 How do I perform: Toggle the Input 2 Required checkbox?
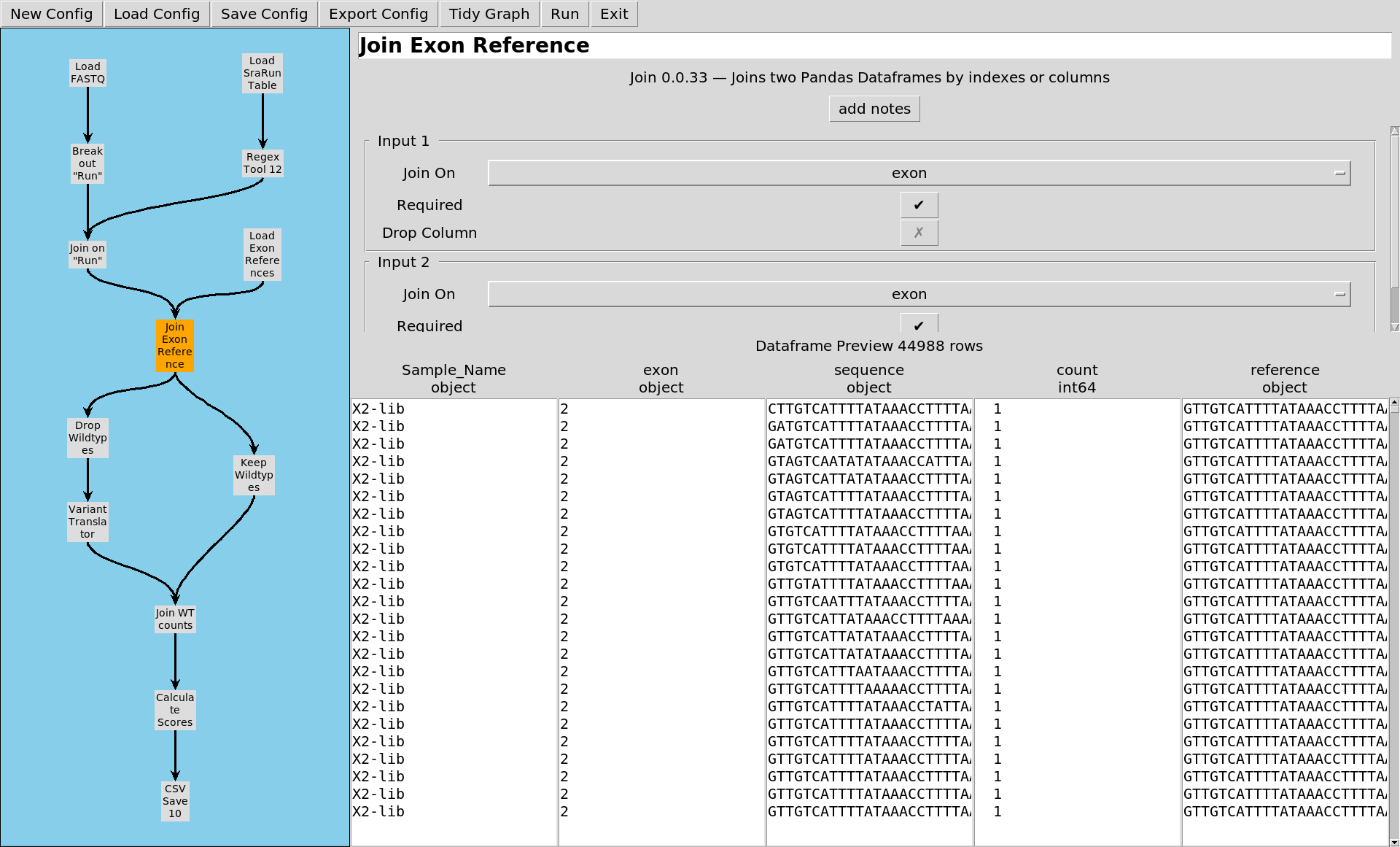(919, 325)
